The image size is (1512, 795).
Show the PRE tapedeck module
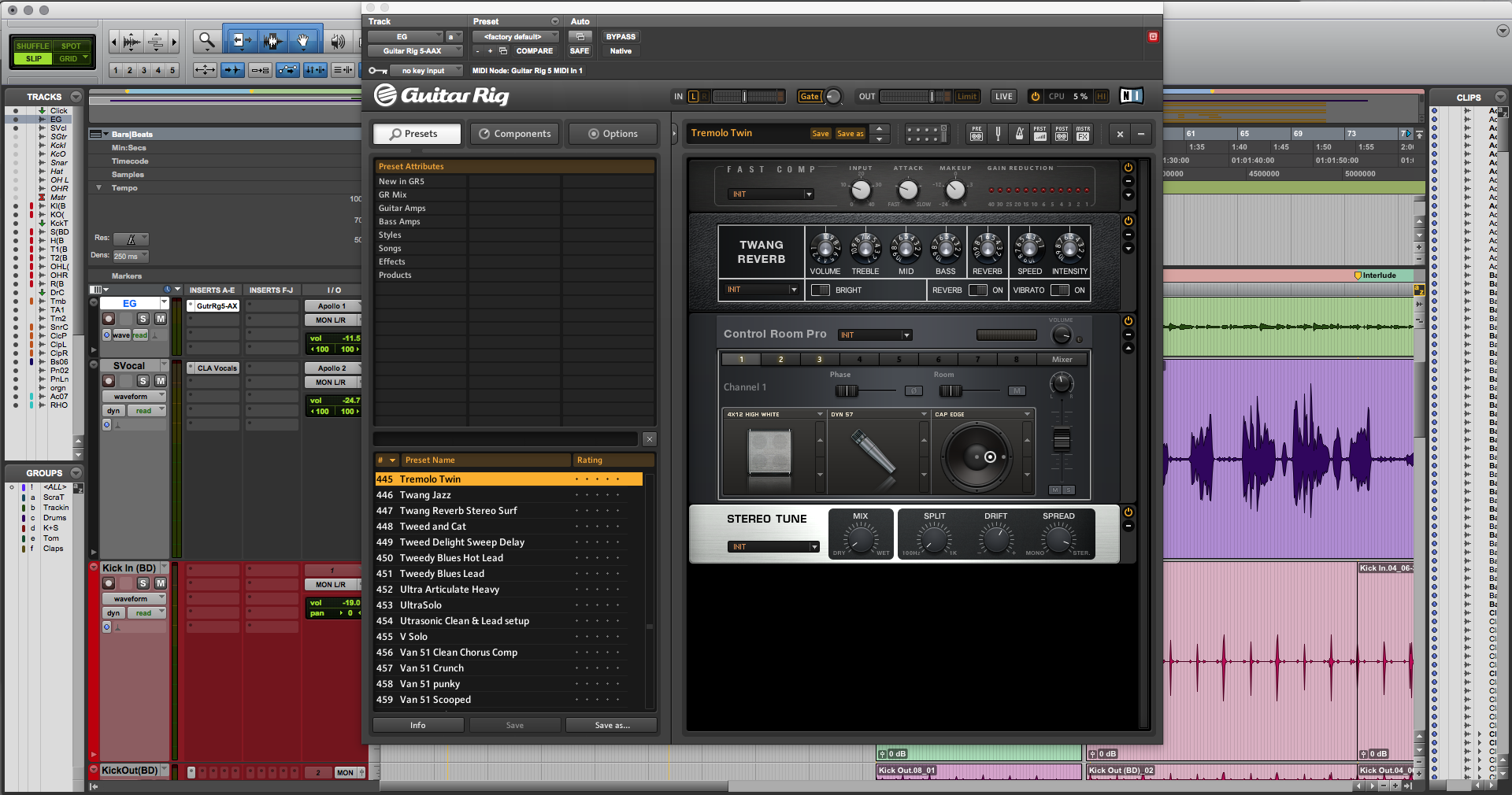click(x=976, y=133)
